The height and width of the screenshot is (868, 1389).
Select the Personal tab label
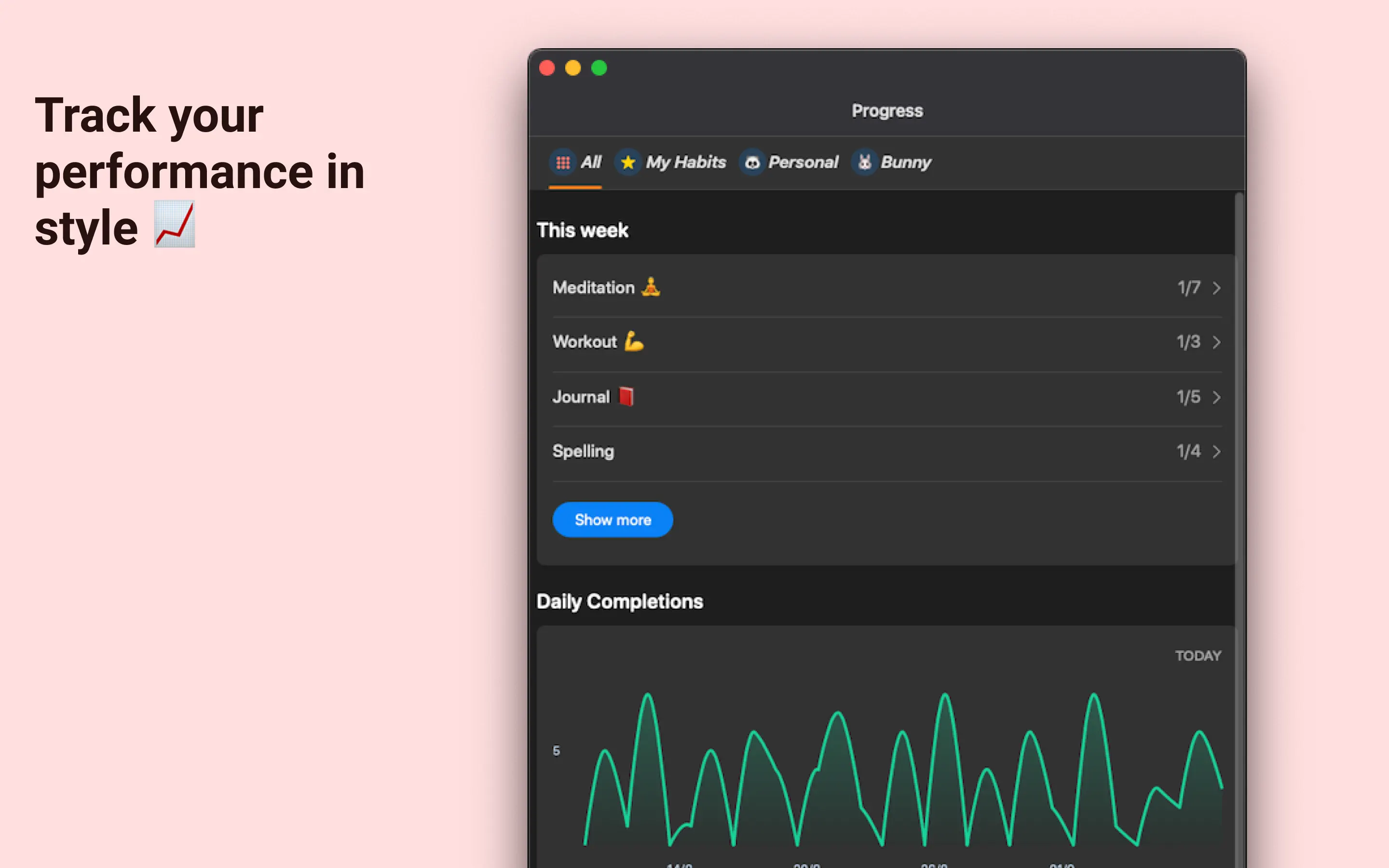point(803,163)
